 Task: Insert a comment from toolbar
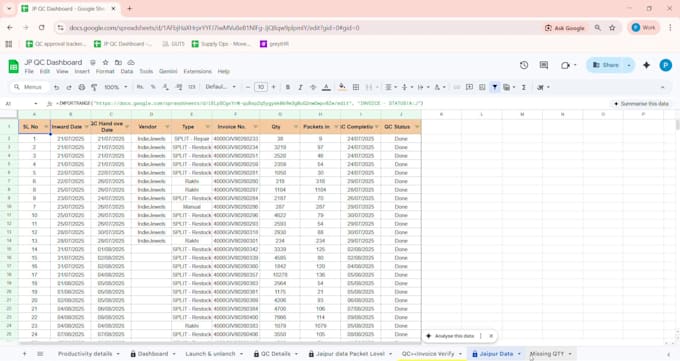tap(469, 87)
